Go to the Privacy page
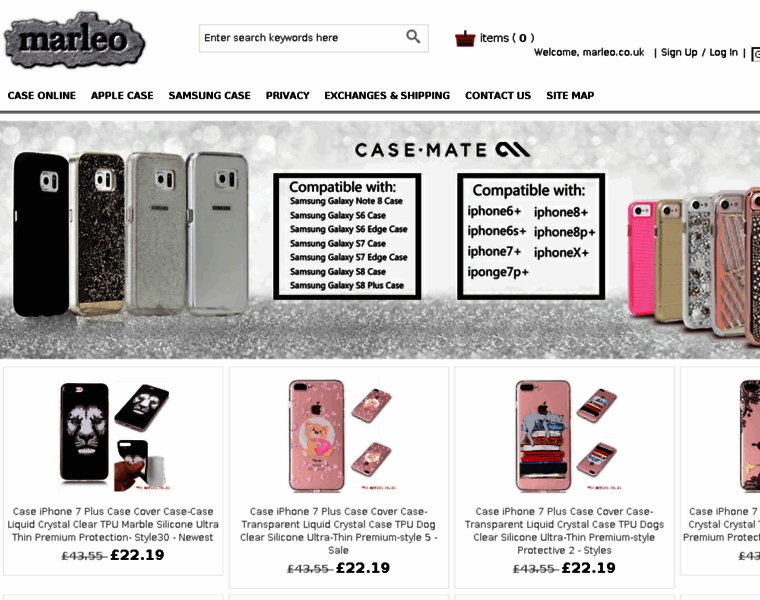Screen dimensions: 760x600 287,95
